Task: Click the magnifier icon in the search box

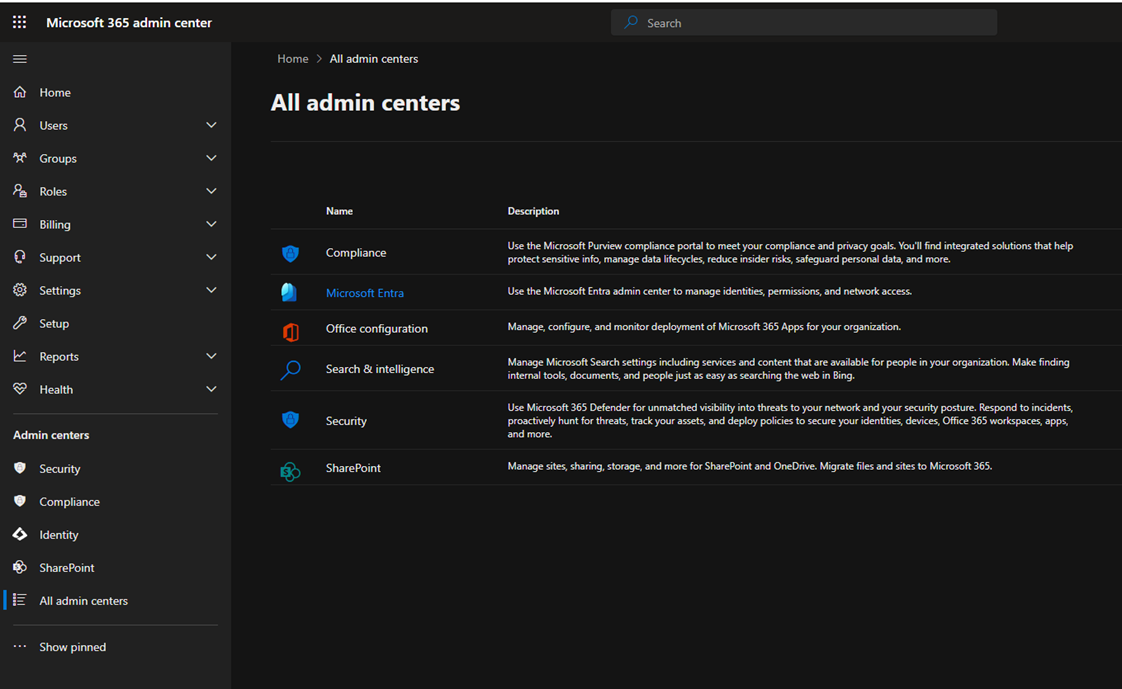Action: [630, 22]
